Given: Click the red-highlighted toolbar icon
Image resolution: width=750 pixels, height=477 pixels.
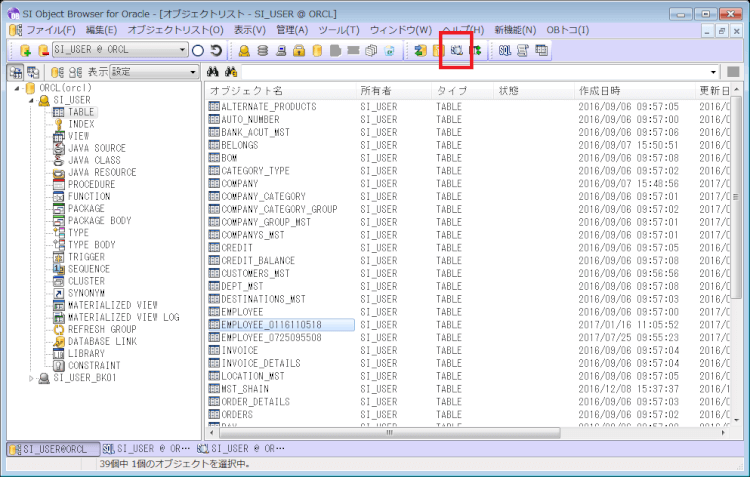Looking at the screenshot, I should click(x=460, y=50).
